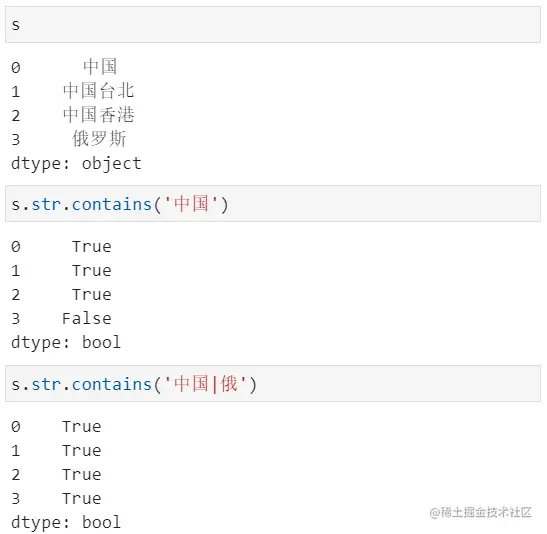Click the False value in second output
The height and width of the screenshot is (534, 547).
pos(87,318)
